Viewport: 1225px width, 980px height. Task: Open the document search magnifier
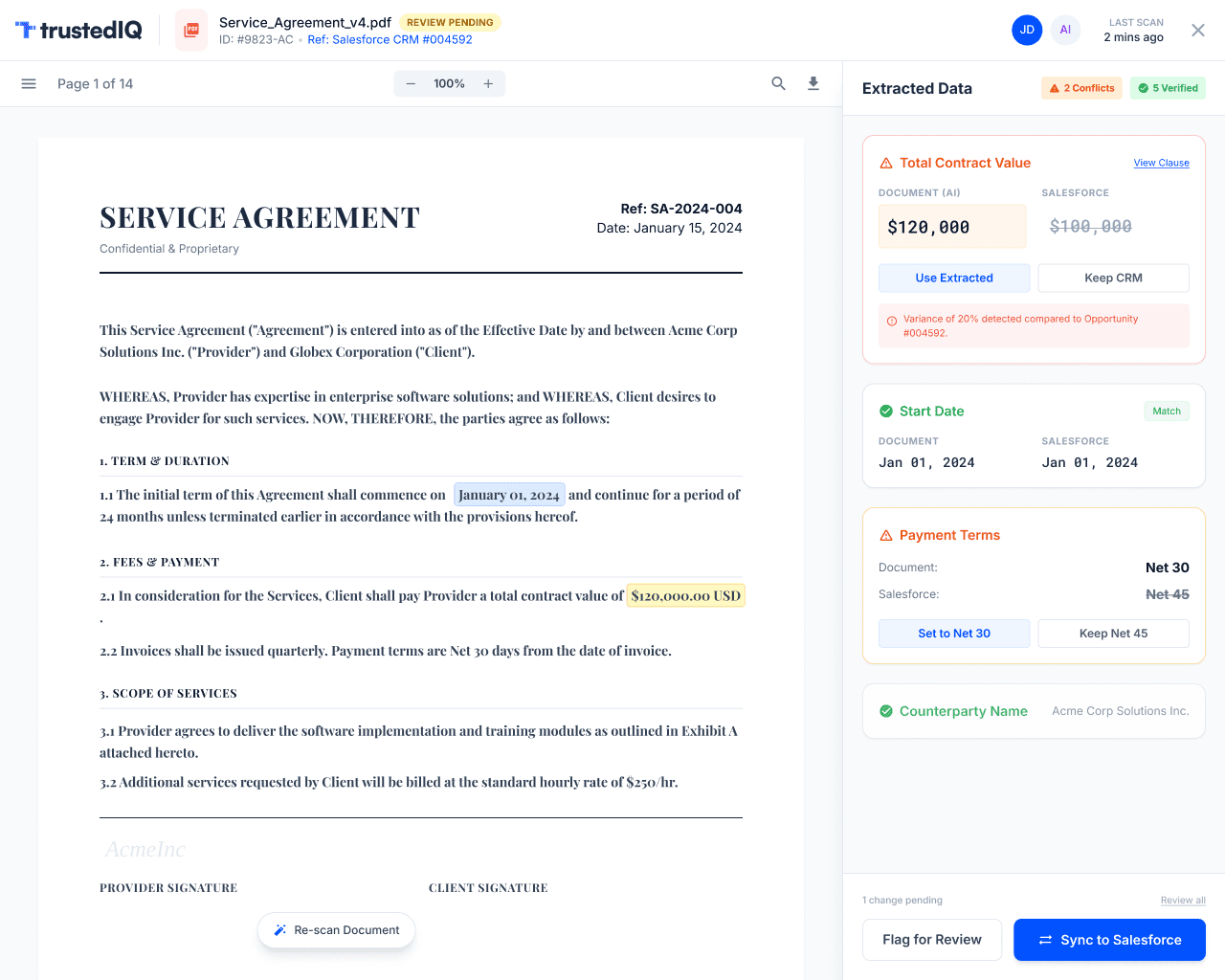point(779,84)
